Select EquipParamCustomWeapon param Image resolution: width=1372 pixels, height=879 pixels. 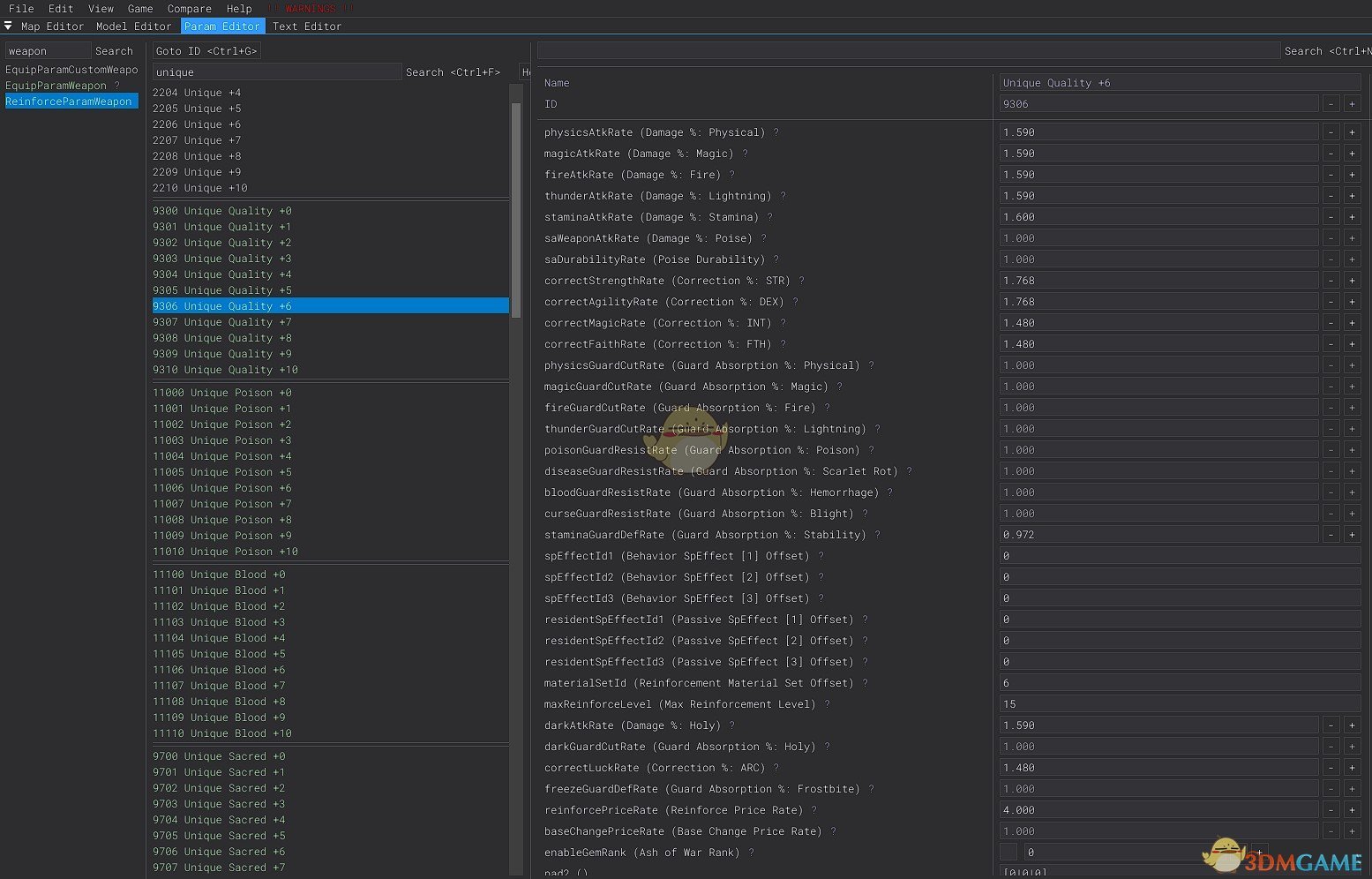71,70
